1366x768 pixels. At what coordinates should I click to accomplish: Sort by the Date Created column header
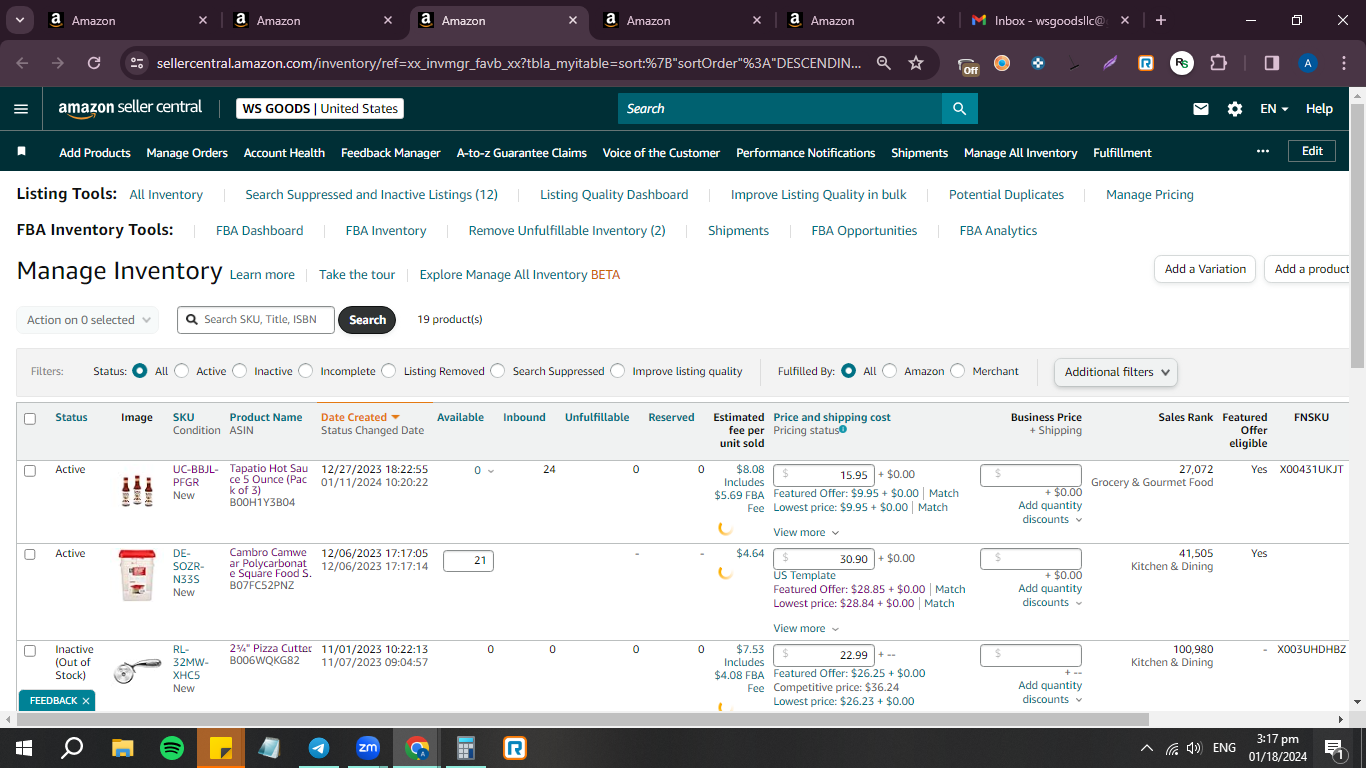point(360,417)
